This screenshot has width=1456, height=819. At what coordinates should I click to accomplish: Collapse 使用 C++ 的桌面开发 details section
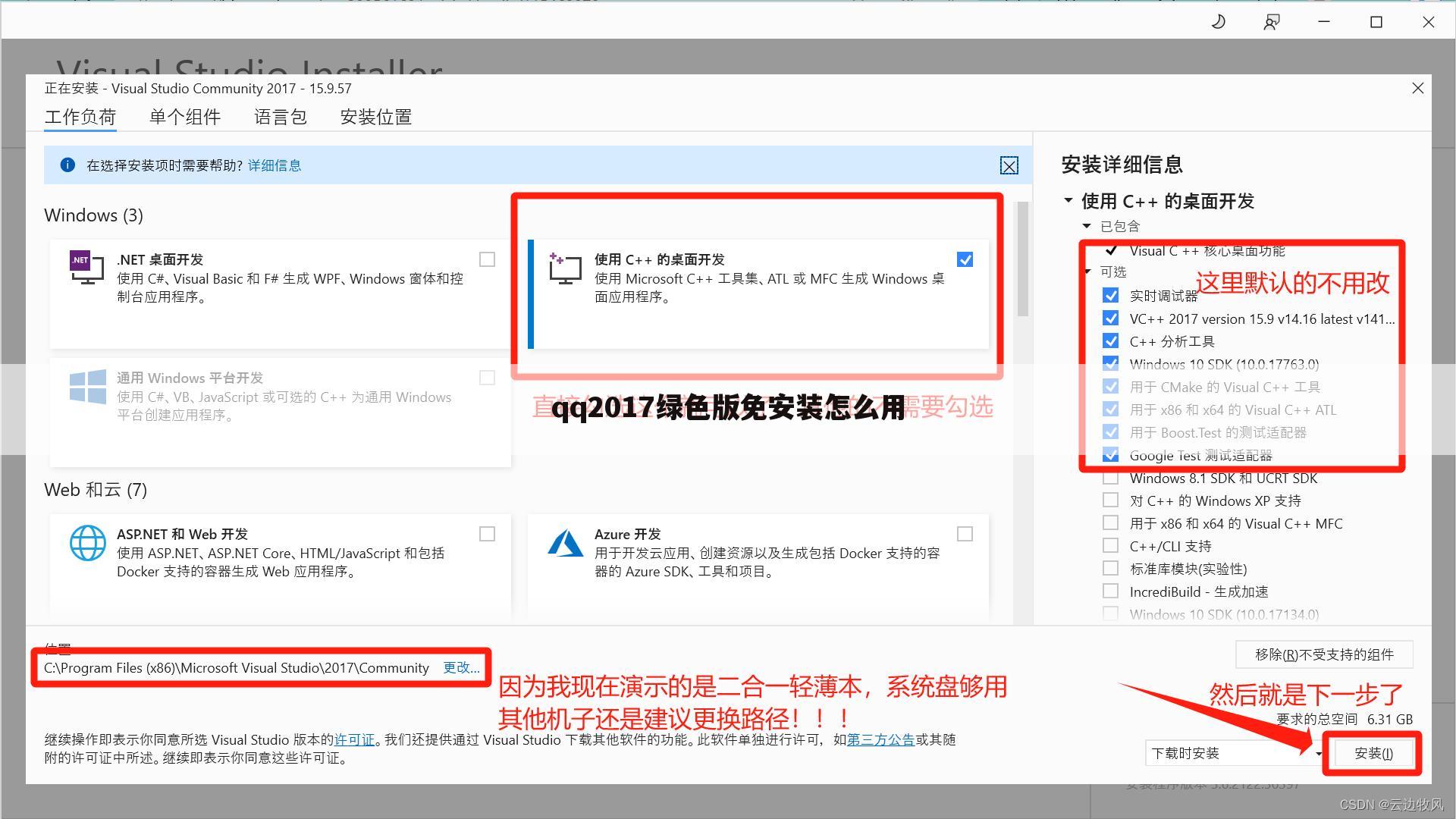[1068, 200]
